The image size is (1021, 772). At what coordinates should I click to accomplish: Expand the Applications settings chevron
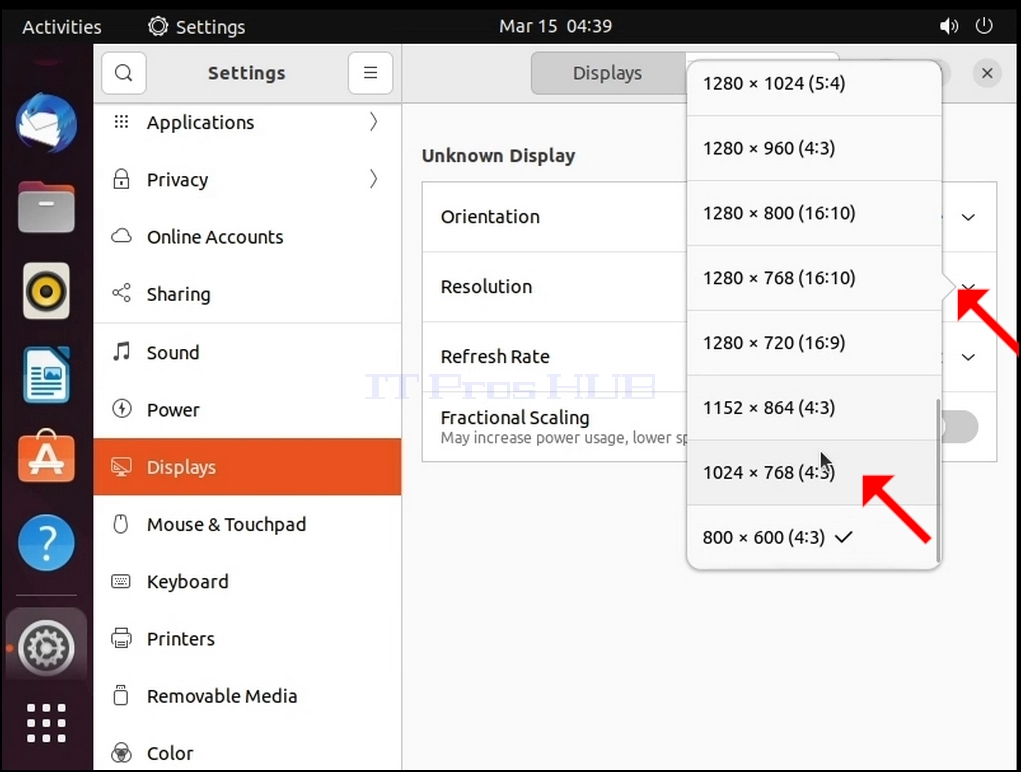click(373, 122)
